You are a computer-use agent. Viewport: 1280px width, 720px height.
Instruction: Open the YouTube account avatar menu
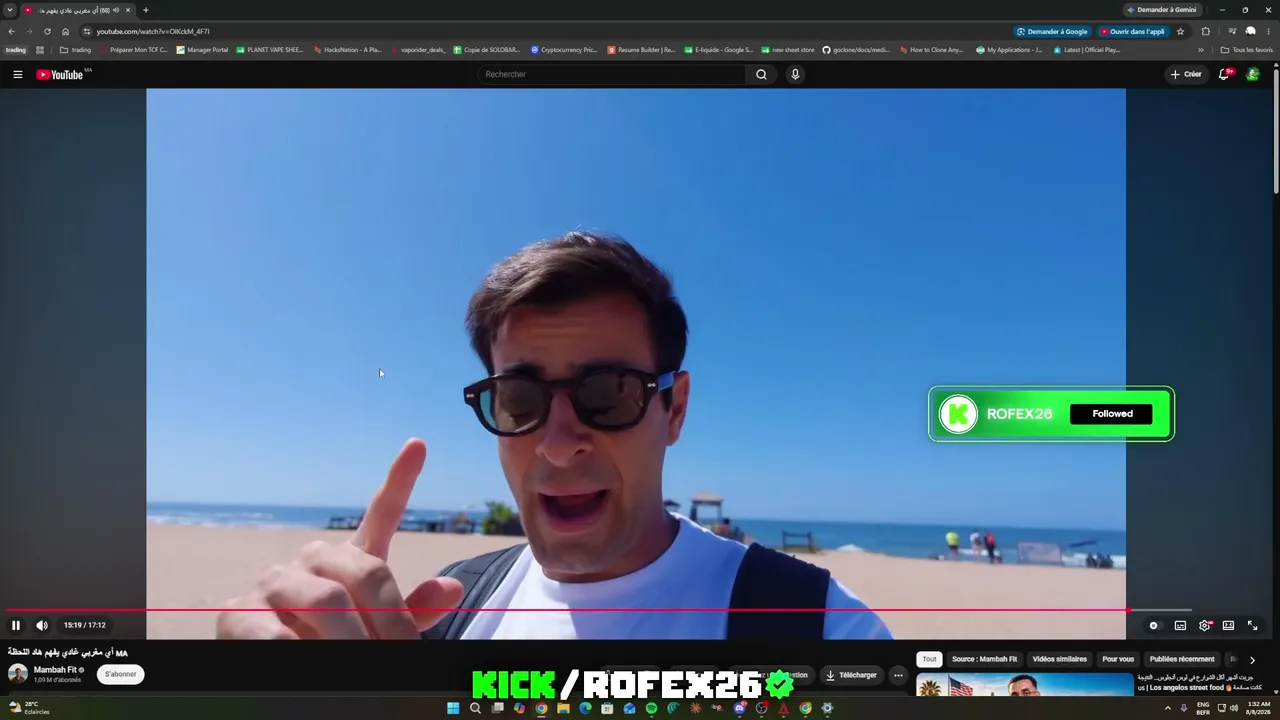[1252, 74]
